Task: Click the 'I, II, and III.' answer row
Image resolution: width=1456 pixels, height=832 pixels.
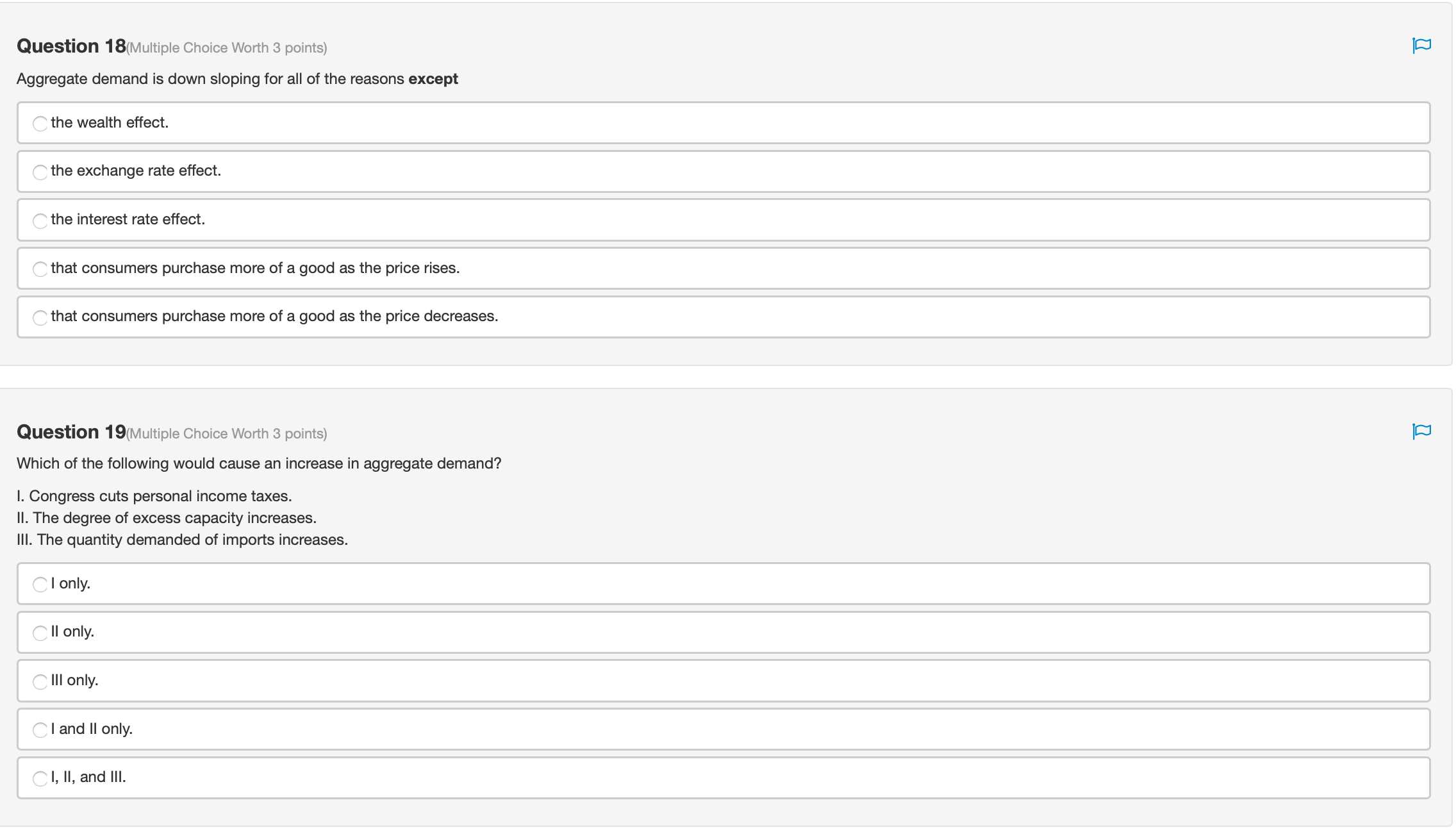Action: click(724, 778)
